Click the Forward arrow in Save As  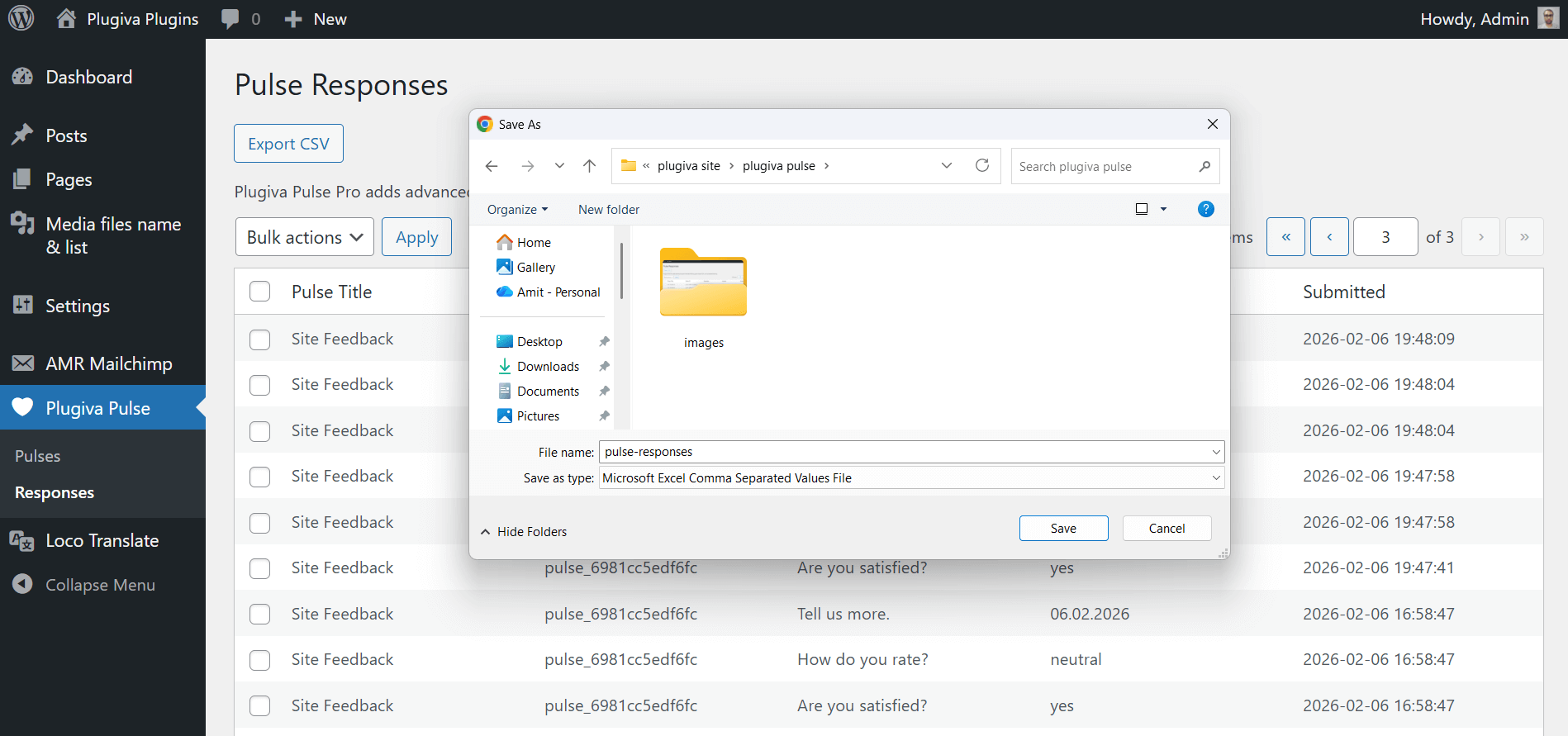528,166
